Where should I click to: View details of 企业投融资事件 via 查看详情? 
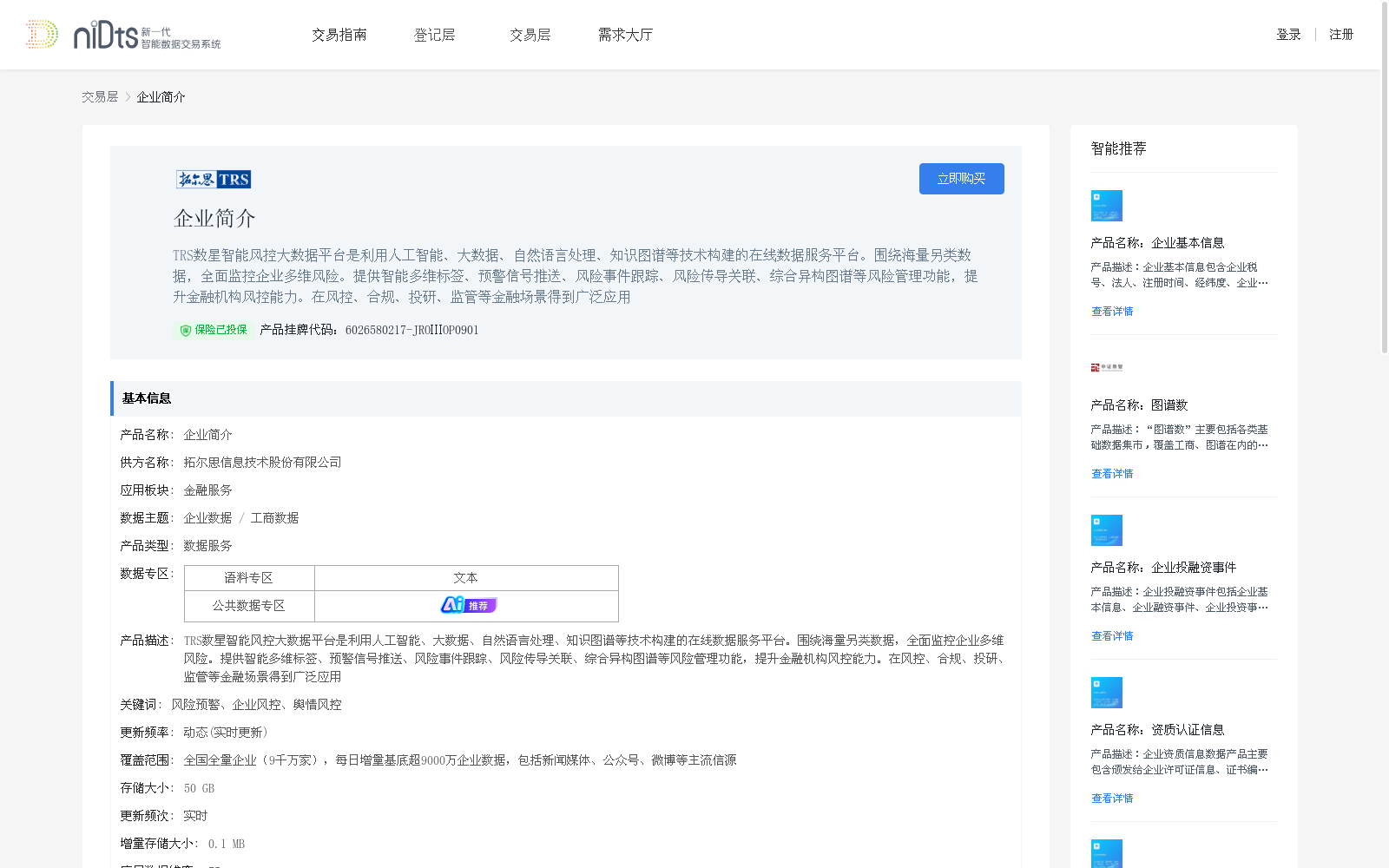click(1112, 636)
